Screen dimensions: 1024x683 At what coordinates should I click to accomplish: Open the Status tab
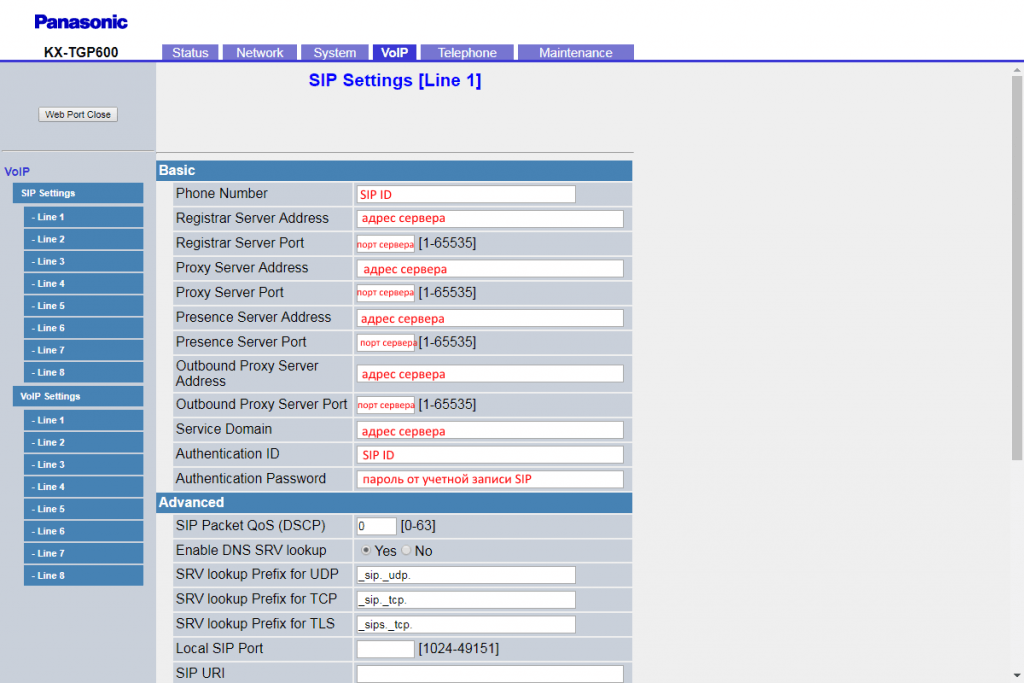pyautogui.click(x=190, y=52)
